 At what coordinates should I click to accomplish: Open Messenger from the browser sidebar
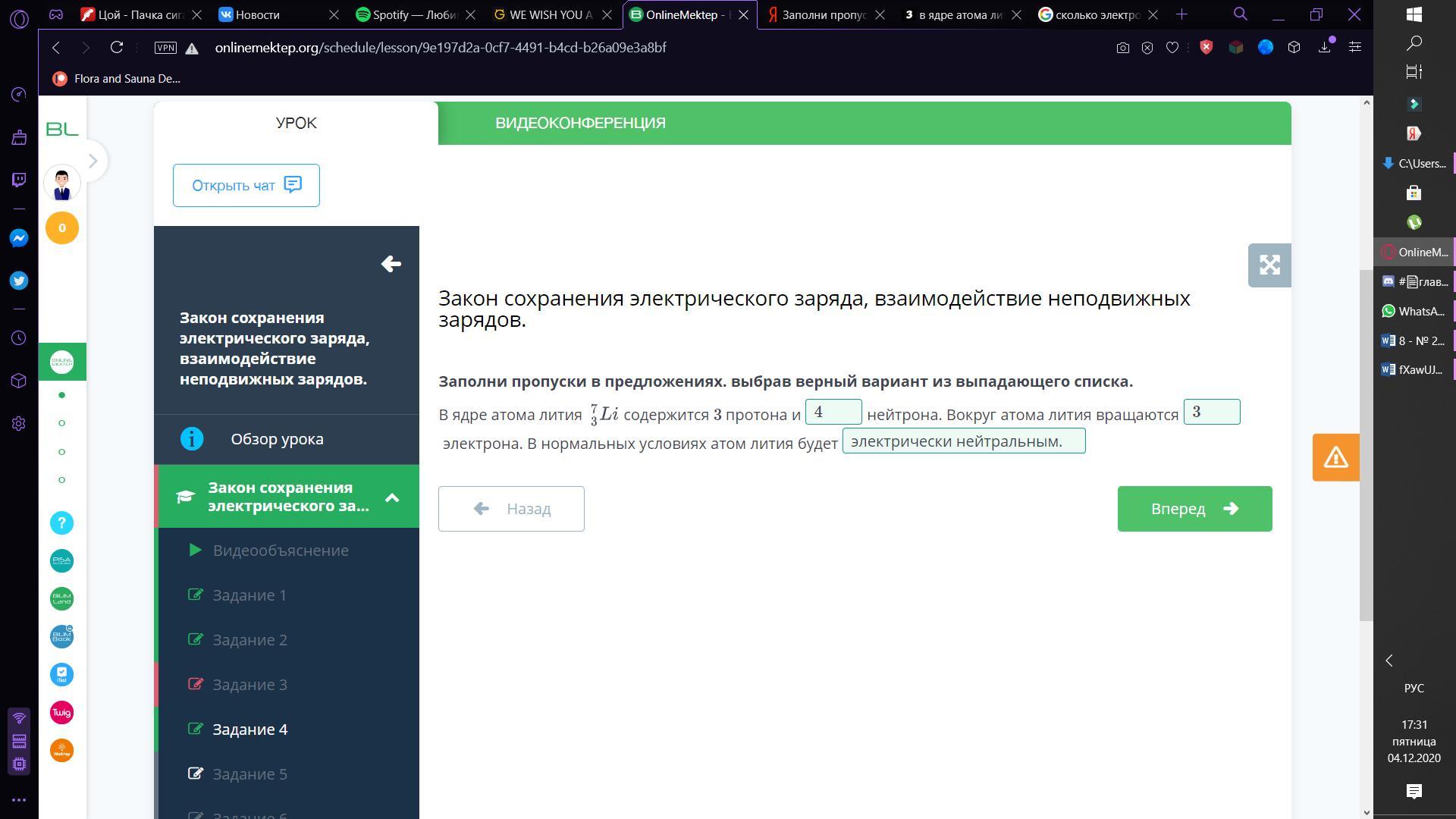click(19, 238)
